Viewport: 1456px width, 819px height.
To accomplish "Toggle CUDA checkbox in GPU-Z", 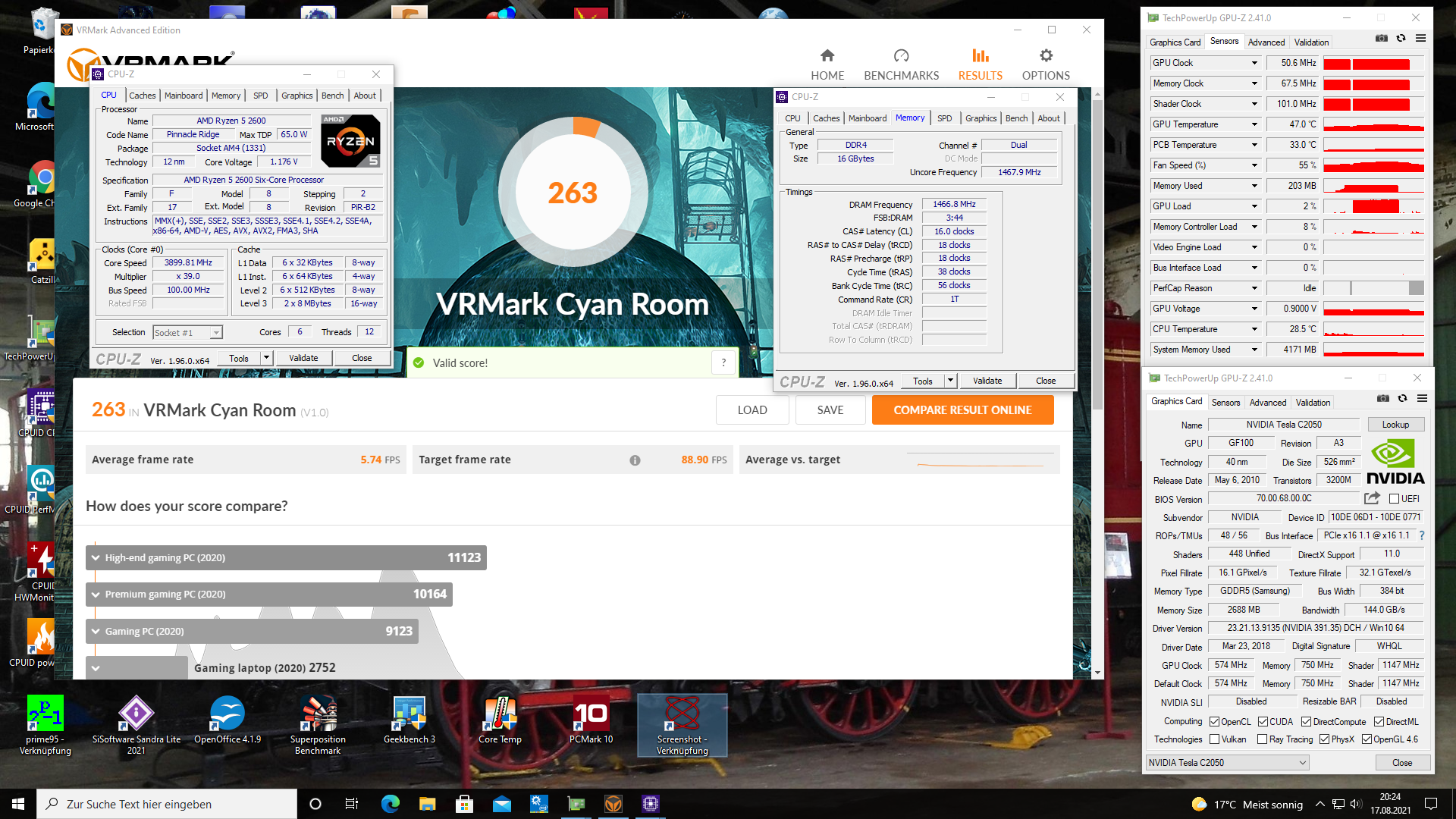I will (1263, 721).
